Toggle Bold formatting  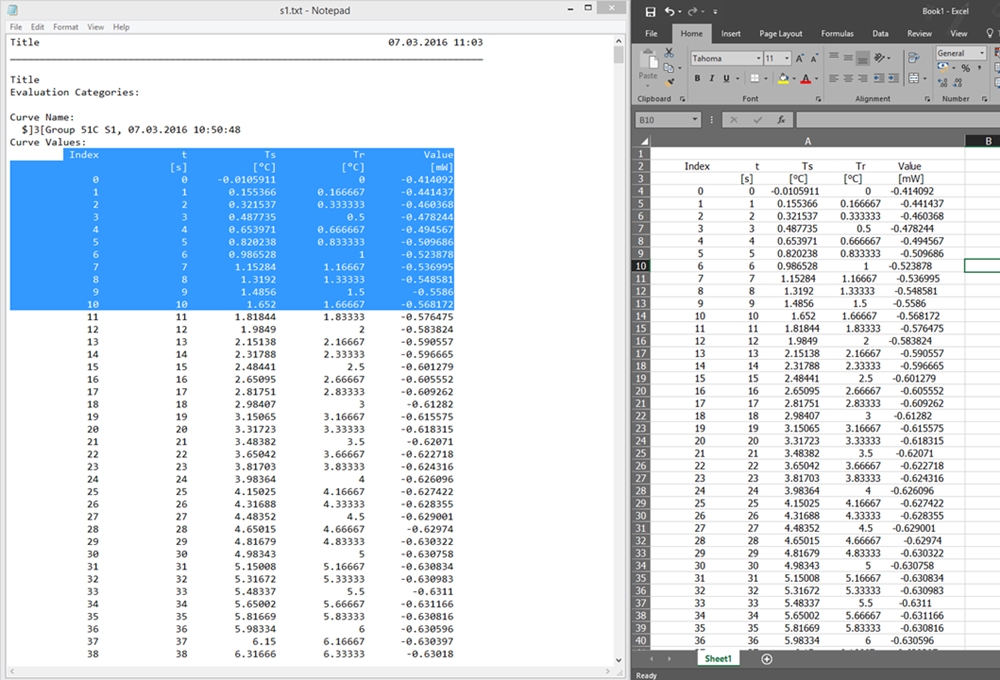(697, 79)
